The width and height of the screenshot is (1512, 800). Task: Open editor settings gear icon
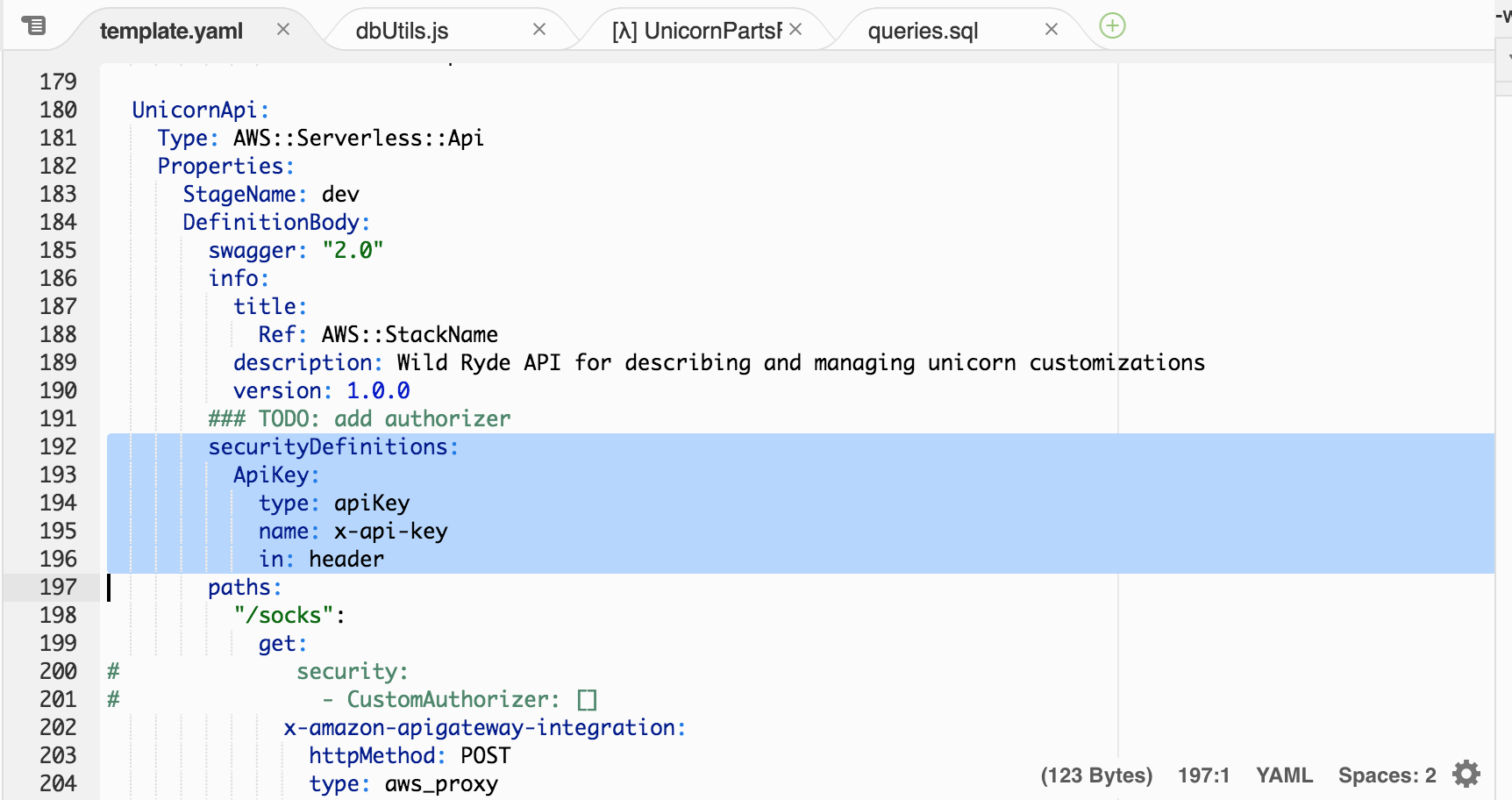pyautogui.click(x=1466, y=774)
